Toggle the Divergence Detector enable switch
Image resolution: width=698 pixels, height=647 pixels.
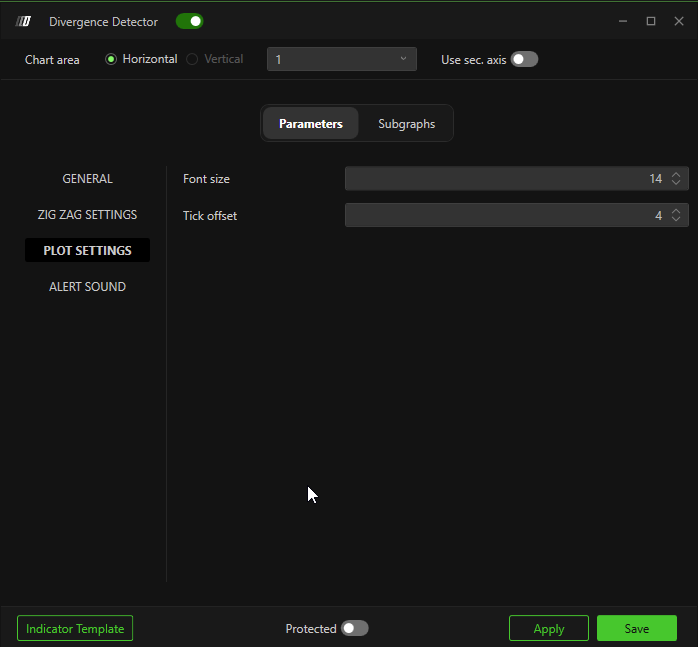pyautogui.click(x=189, y=21)
